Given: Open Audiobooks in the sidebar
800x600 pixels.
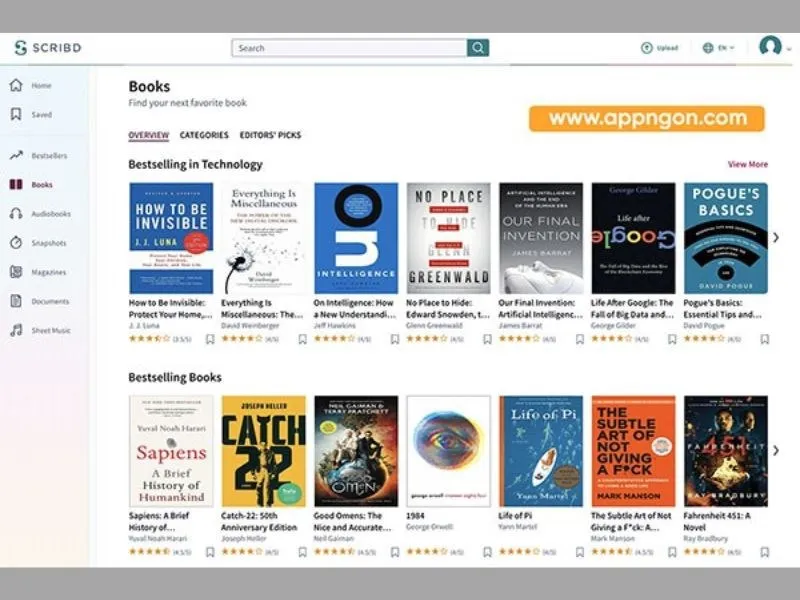Looking at the screenshot, I should 40,214.
